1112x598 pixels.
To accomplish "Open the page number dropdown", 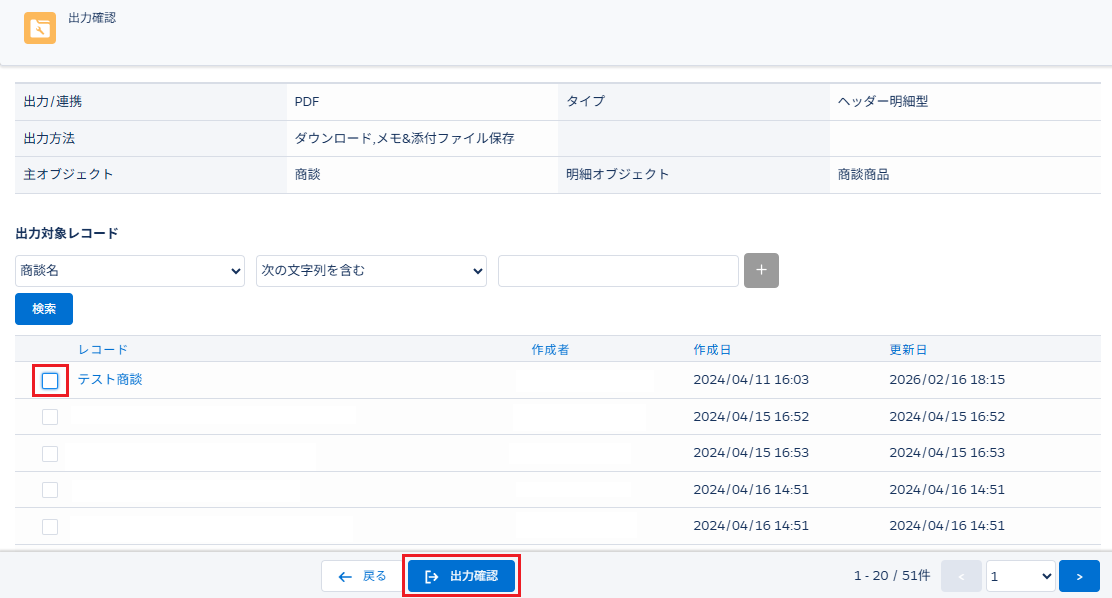I will [x=1020, y=576].
